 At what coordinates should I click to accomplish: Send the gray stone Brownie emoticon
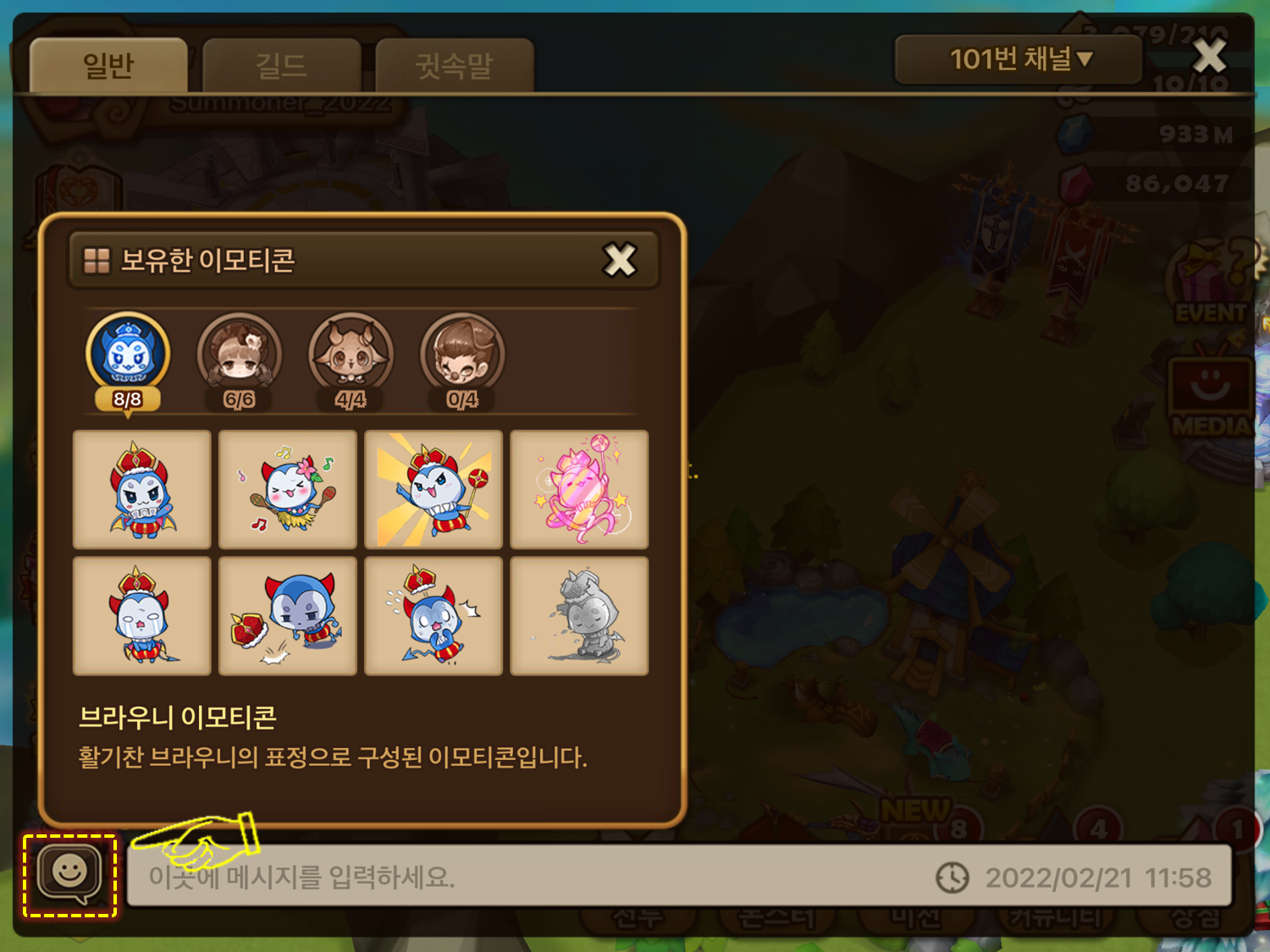(x=579, y=616)
